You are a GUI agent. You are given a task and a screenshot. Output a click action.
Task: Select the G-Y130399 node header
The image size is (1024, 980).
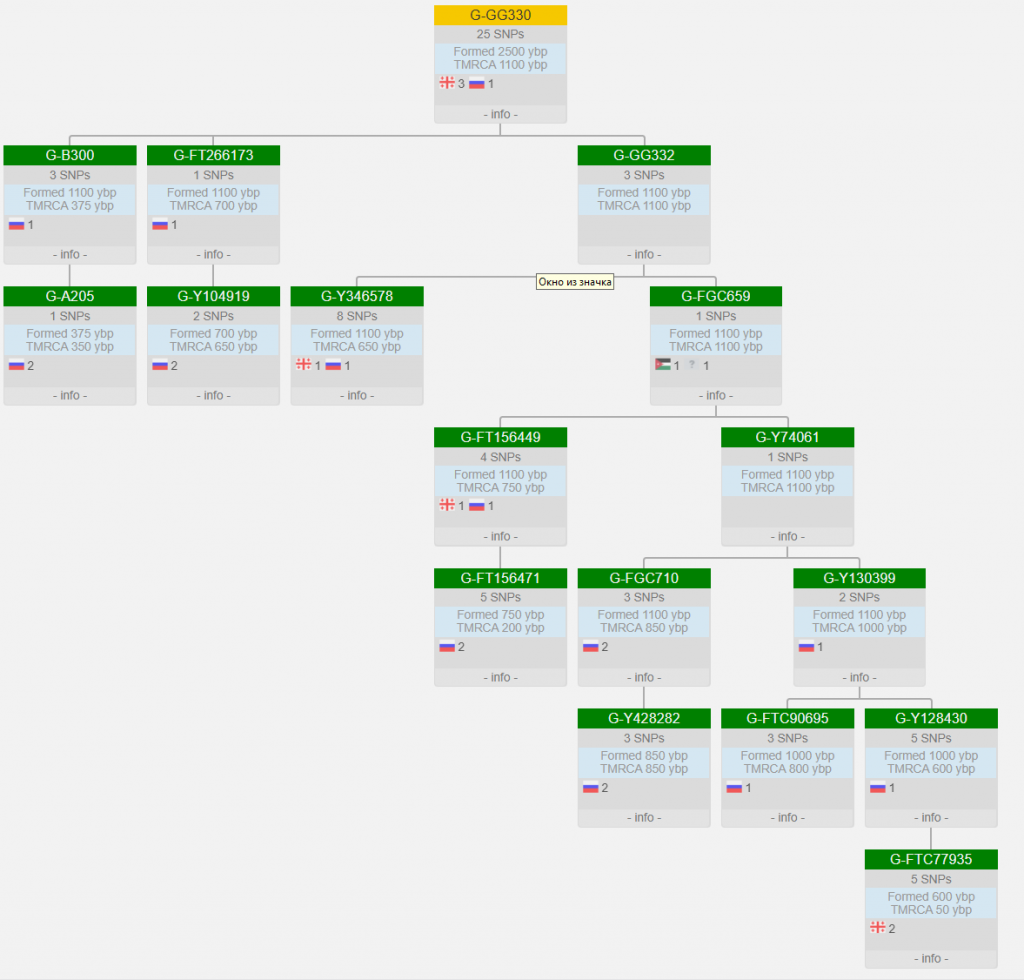(859, 578)
